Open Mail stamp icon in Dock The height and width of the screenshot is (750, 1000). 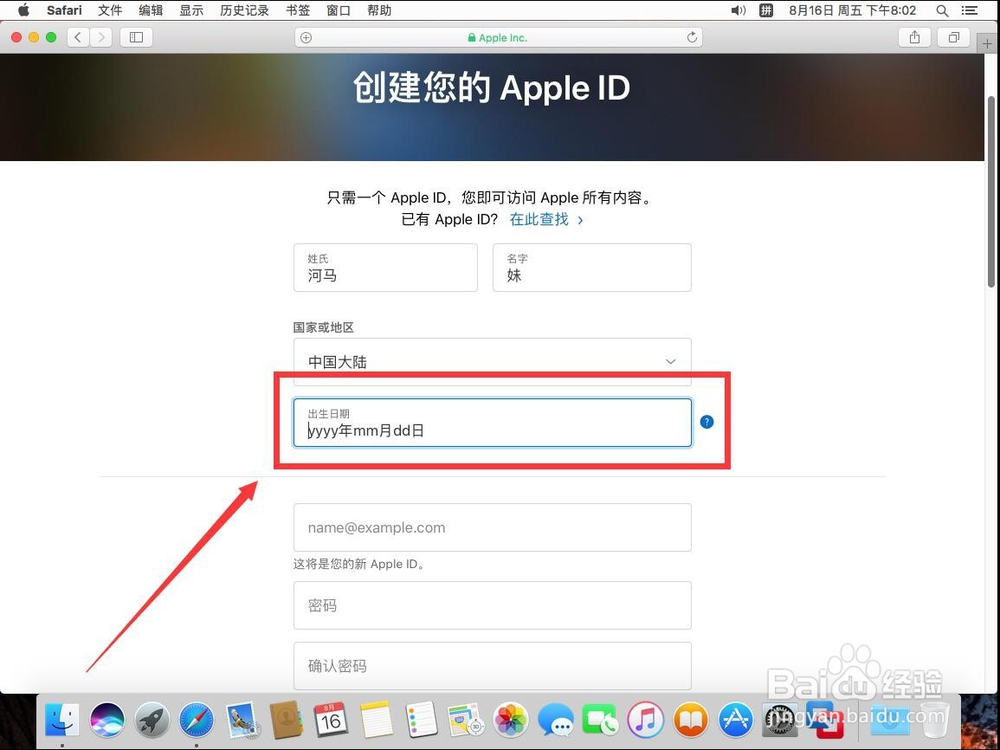pos(242,721)
